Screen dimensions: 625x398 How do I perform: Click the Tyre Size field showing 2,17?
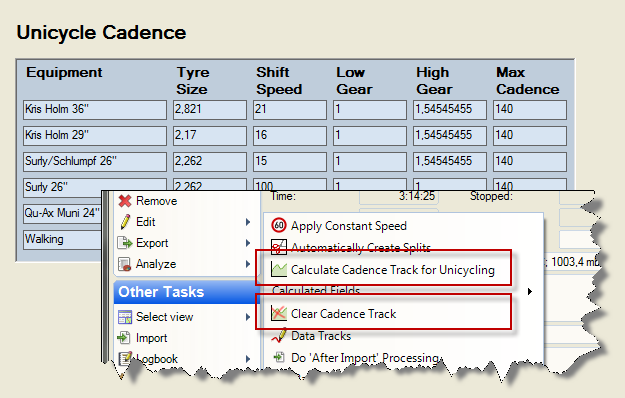coord(210,136)
